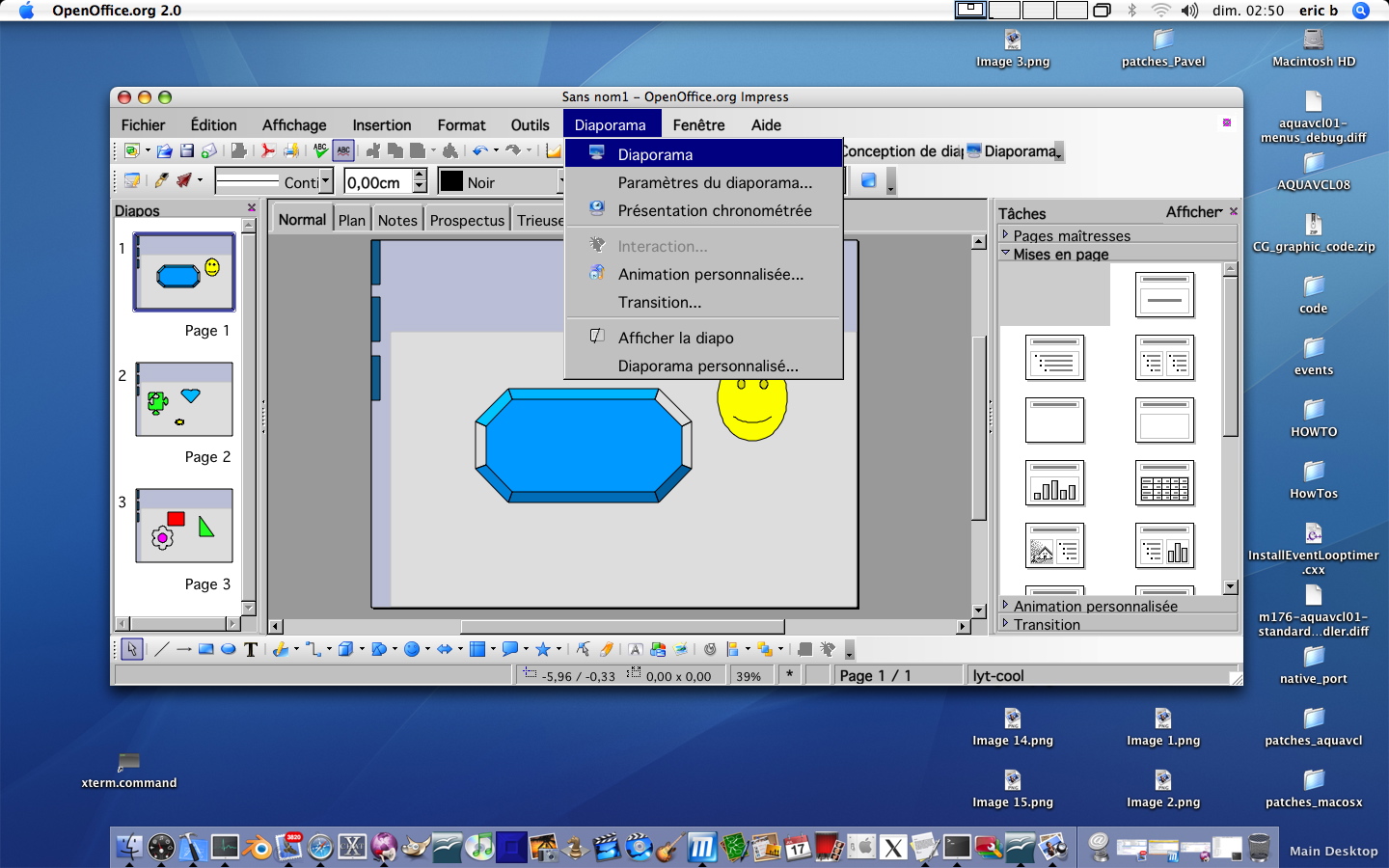1389x868 pixels.
Task: Switch to the Prospectus view tab
Action: 467,220
